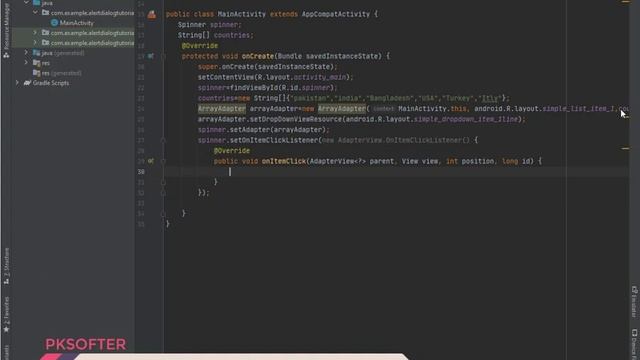The image size is (640, 360).
Task: Click 'AdapterView.OnItemClickListener' in listener
Action: coord(400,140)
